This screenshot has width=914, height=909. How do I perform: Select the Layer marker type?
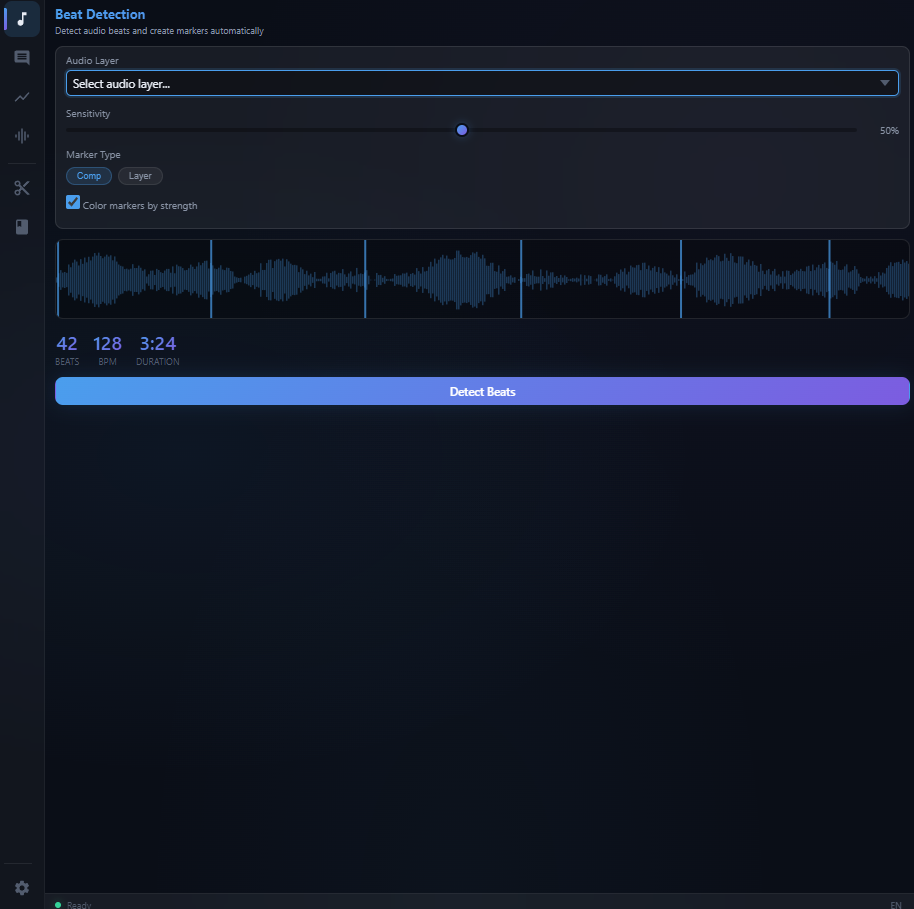point(140,176)
